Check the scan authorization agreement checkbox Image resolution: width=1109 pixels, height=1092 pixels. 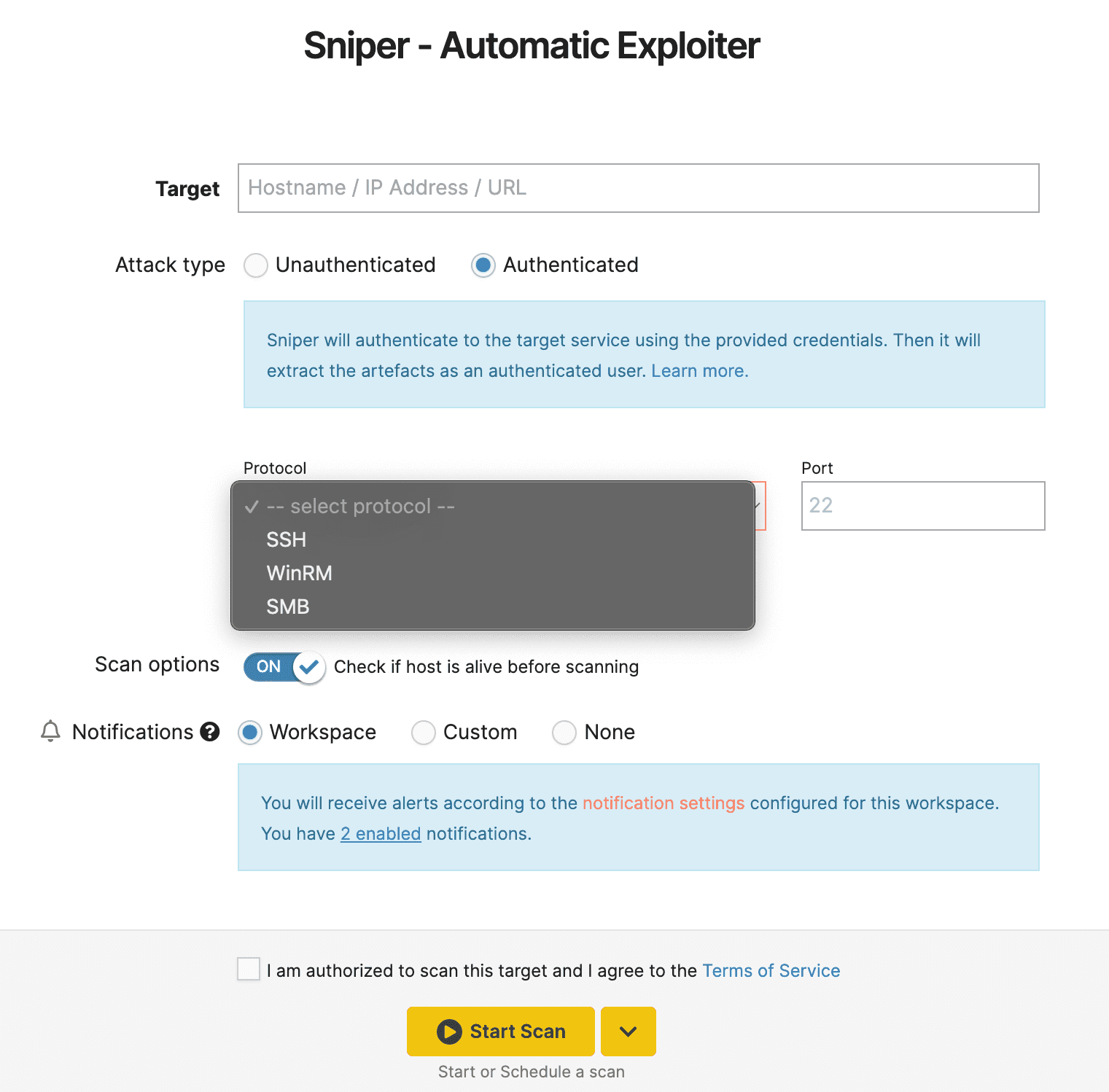(249, 969)
